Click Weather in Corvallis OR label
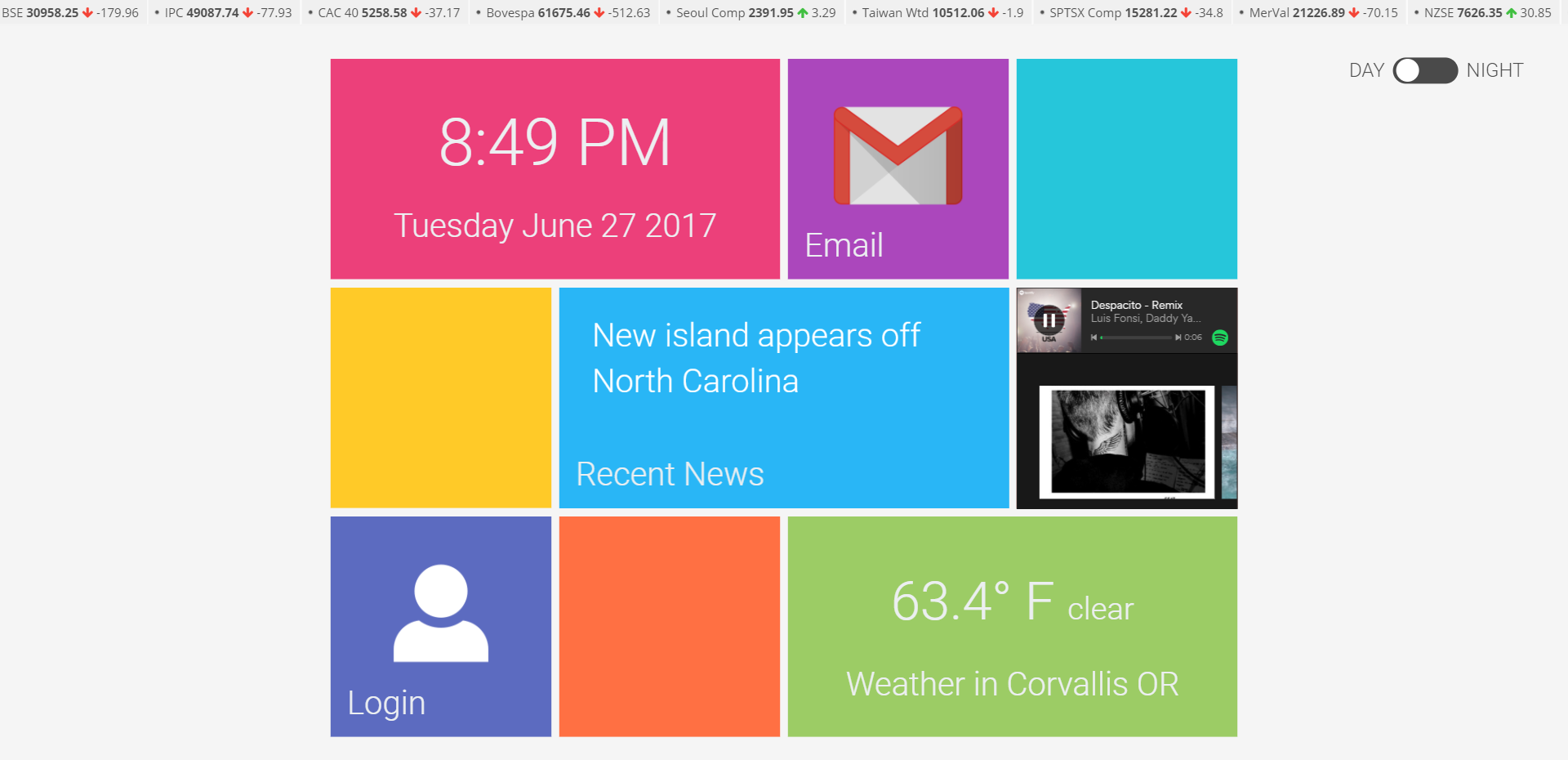The image size is (1568, 760). click(x=1013, y=684)
